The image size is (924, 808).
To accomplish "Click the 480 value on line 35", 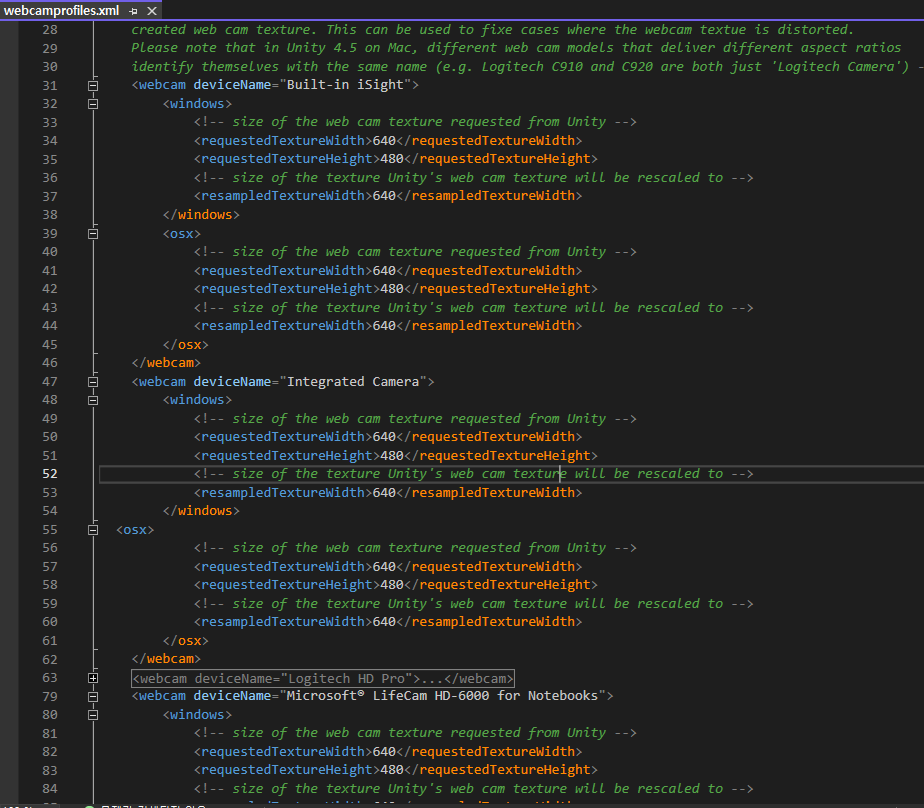I will [392, 159].
